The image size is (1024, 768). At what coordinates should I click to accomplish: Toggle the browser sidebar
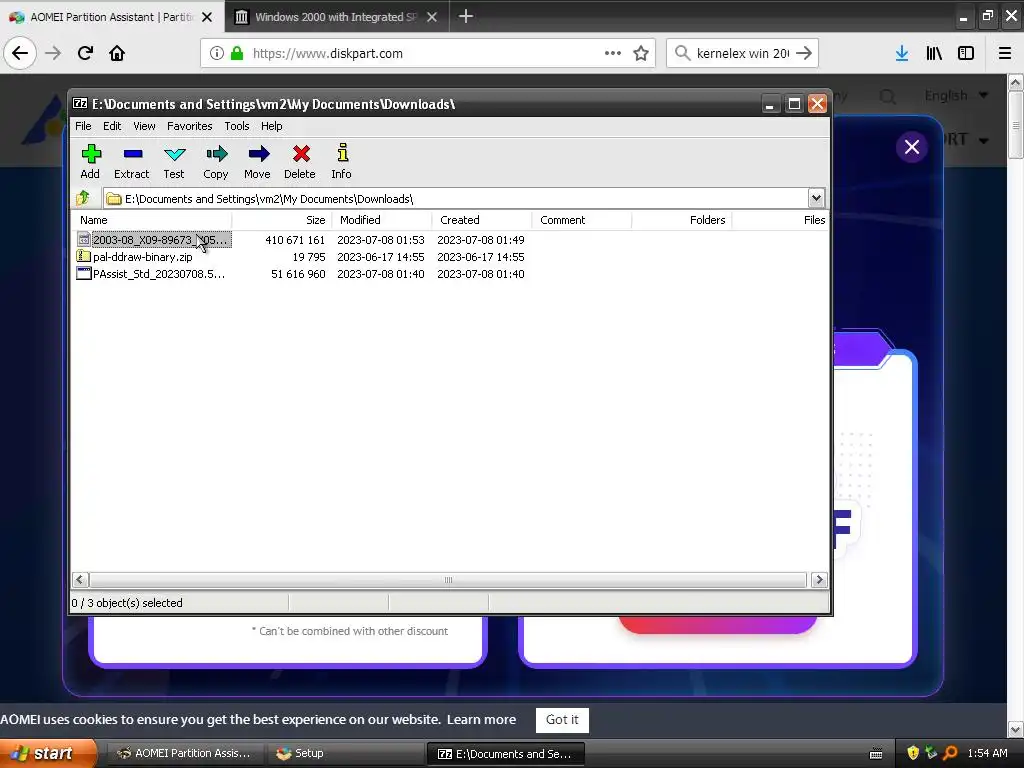coord(966,53)
